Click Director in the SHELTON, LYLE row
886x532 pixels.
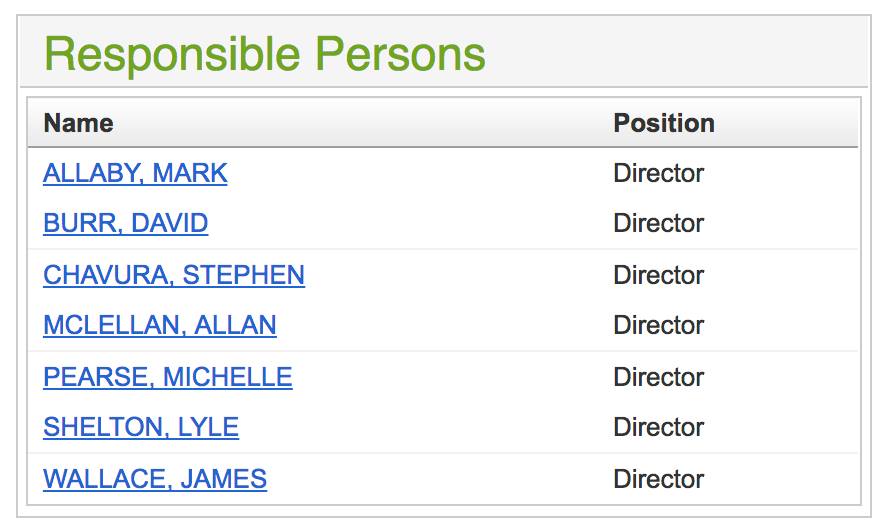(658, 427)
